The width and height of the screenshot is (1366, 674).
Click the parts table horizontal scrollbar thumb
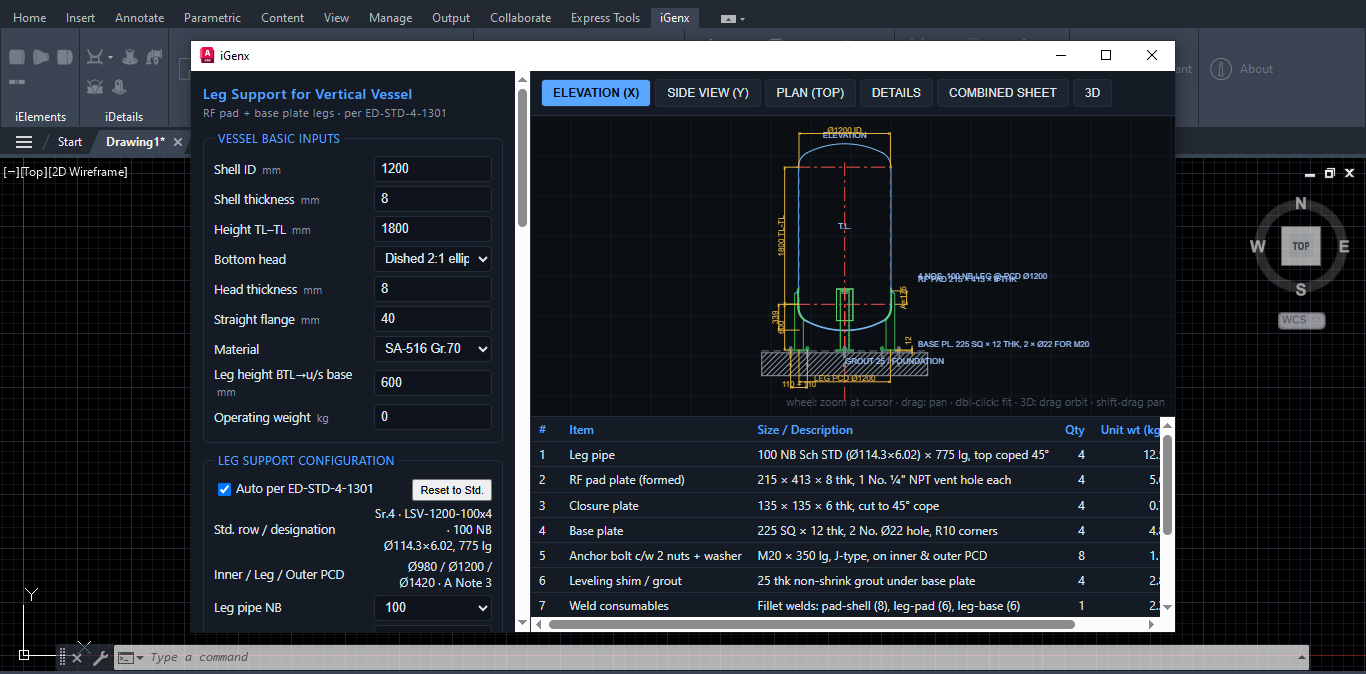(x=811, y=624)
